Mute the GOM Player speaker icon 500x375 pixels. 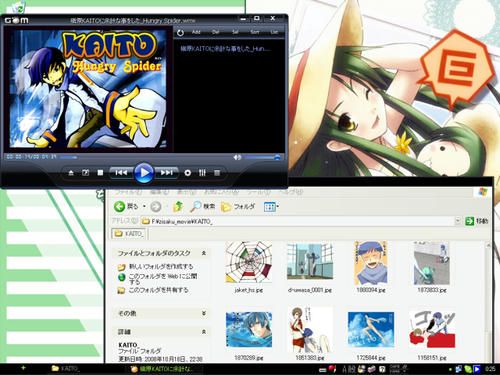[x=237, y=157]
